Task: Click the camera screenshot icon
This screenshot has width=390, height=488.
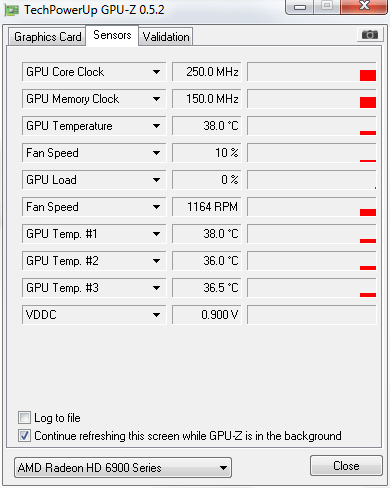Action: pos(370,35)
